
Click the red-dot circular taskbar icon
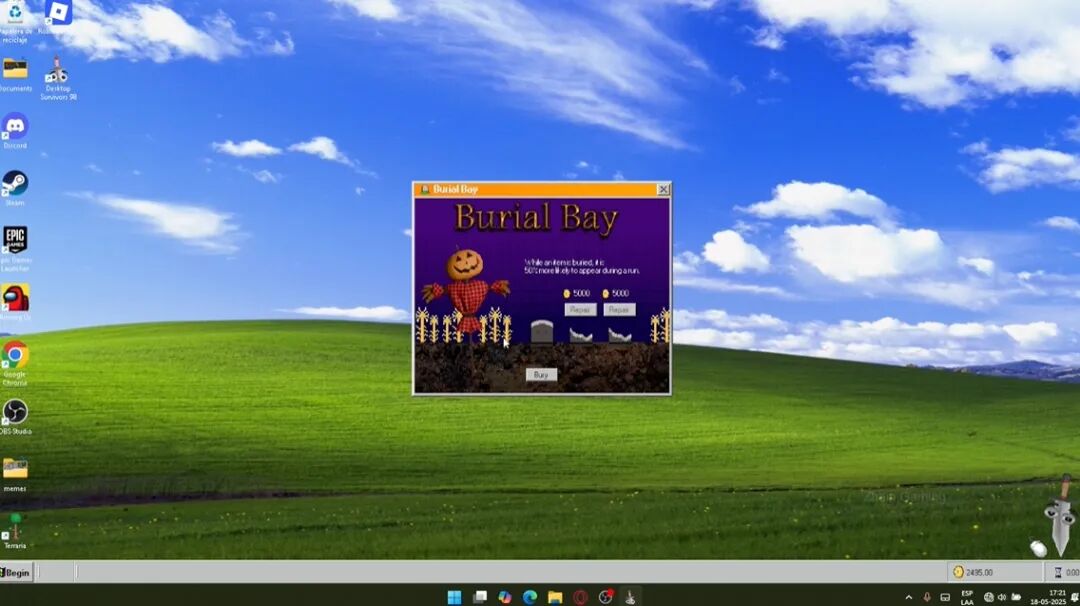[605, 597]
